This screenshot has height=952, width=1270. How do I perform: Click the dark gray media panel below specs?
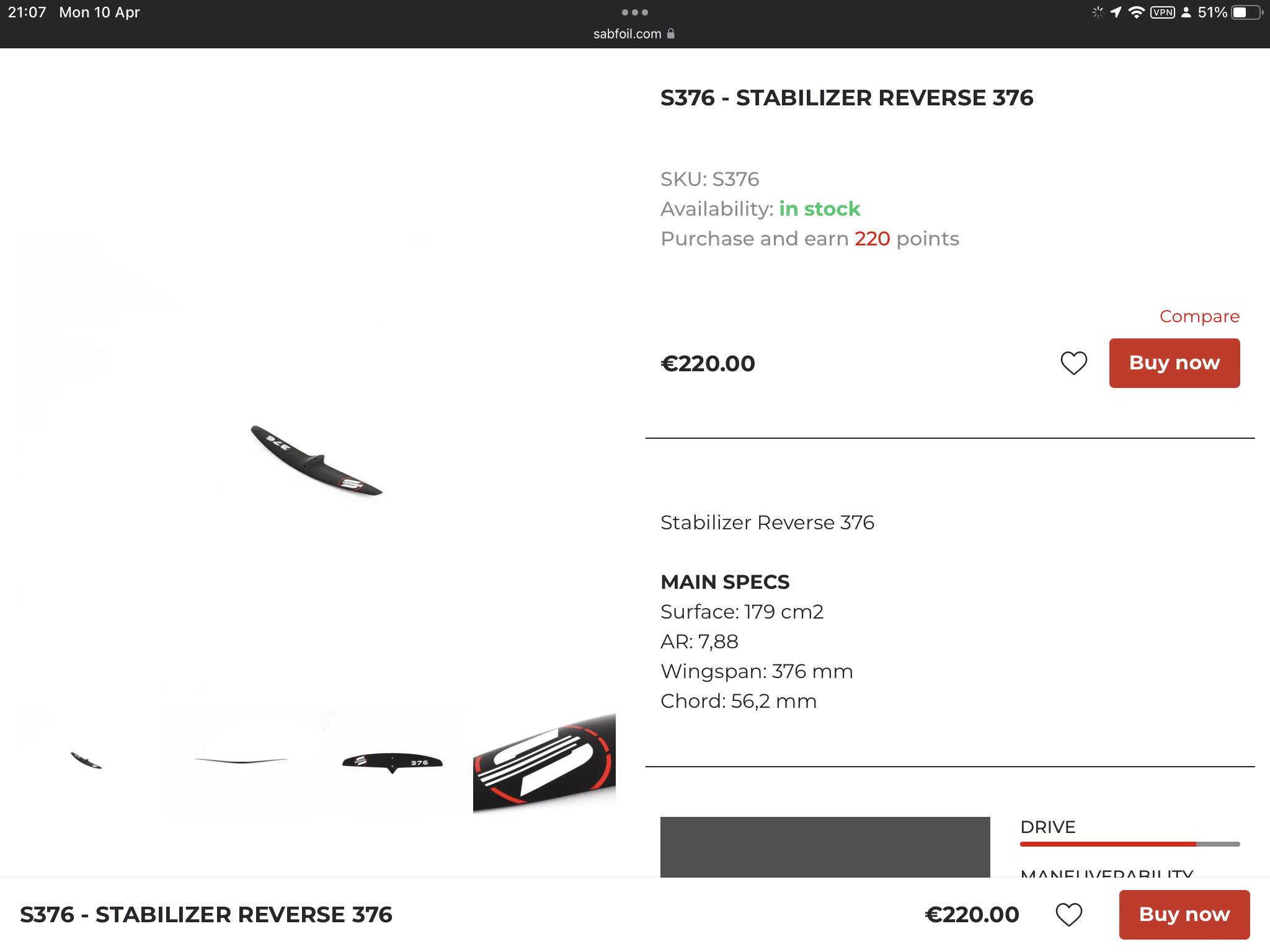coord(825,847)
